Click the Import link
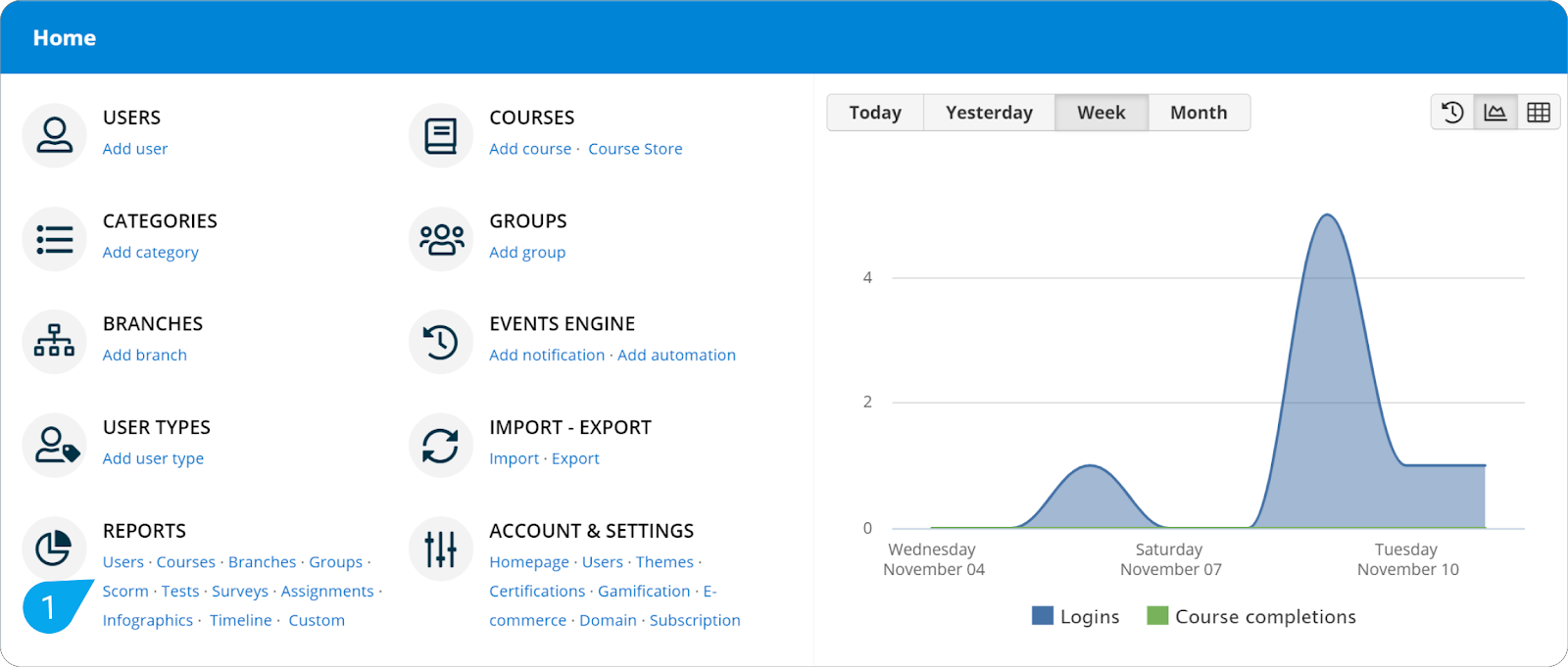The width and height of the screenshot is (1568, 667). tap(514, 458)
